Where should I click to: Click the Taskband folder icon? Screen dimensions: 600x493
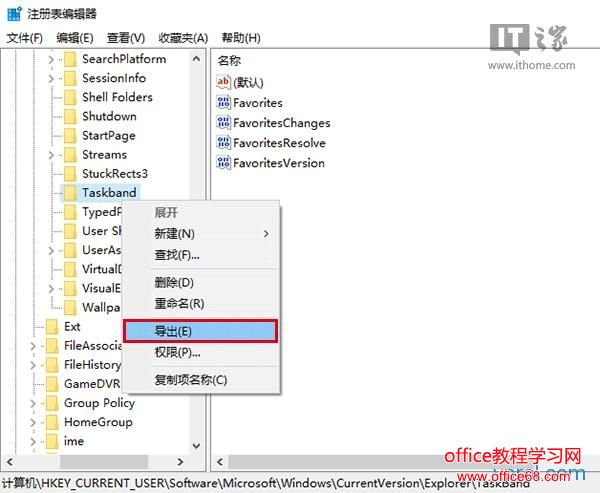point(70,193)
